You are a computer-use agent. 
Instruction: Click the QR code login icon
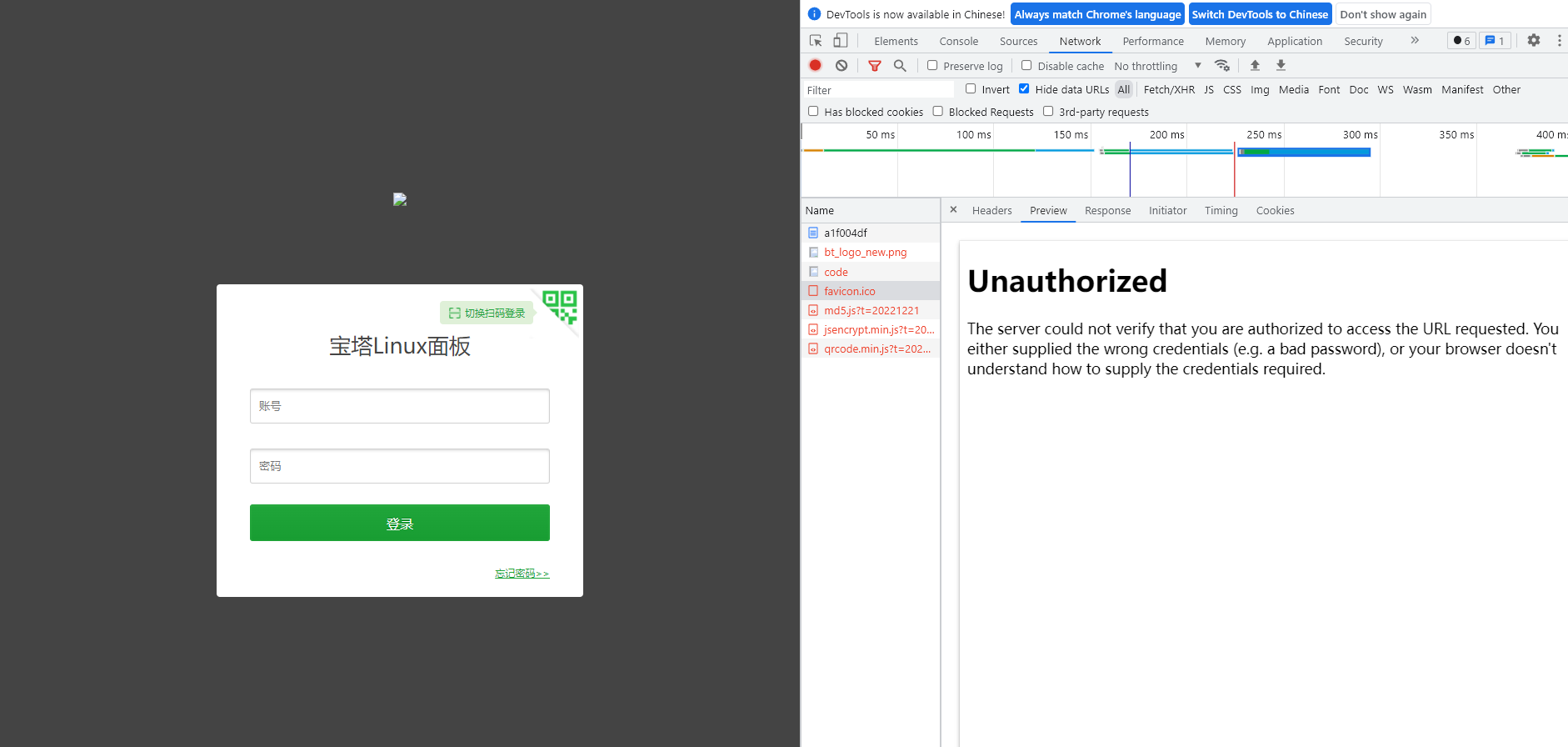[559, 307]
